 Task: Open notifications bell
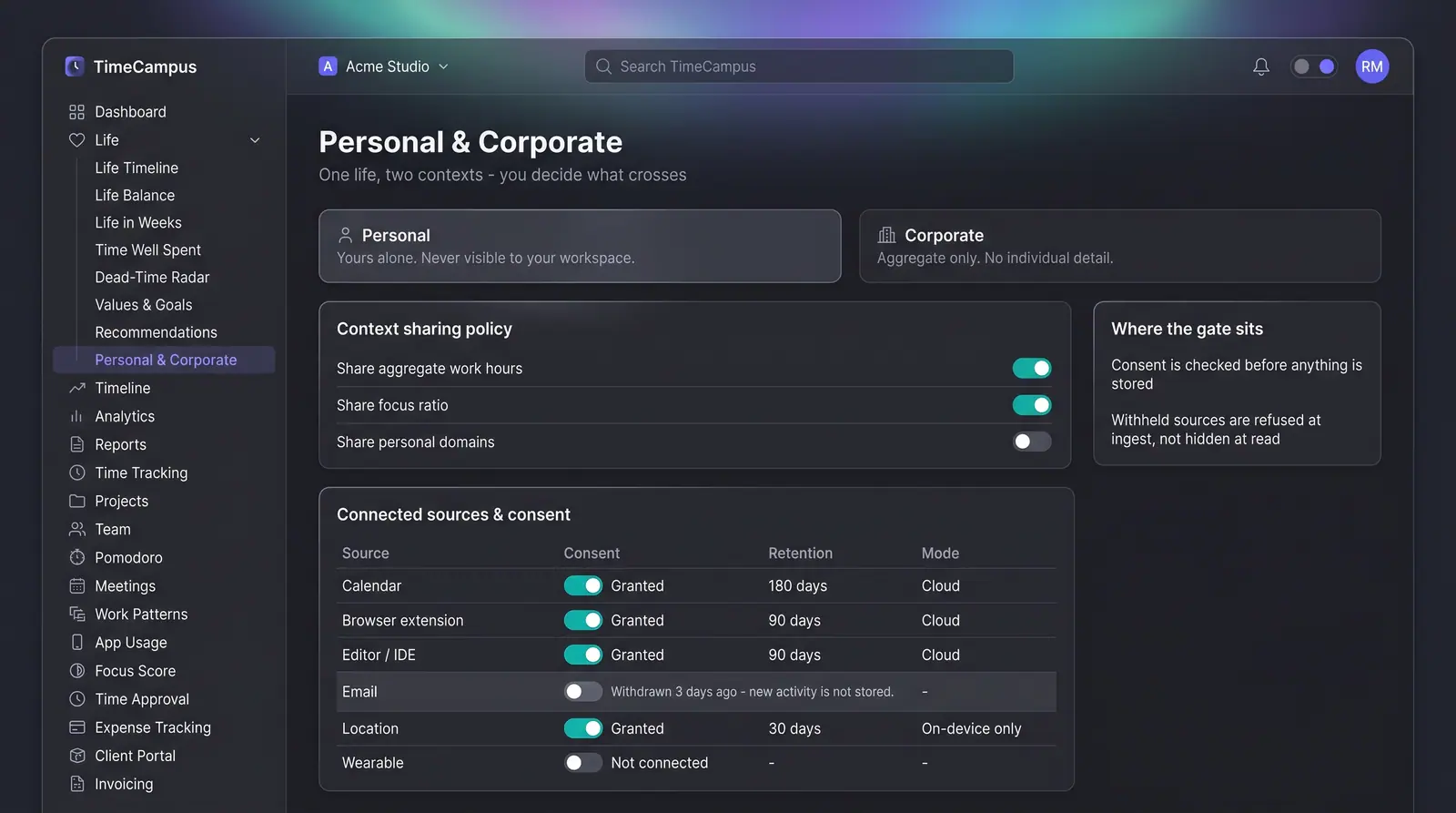[1260, 66]
